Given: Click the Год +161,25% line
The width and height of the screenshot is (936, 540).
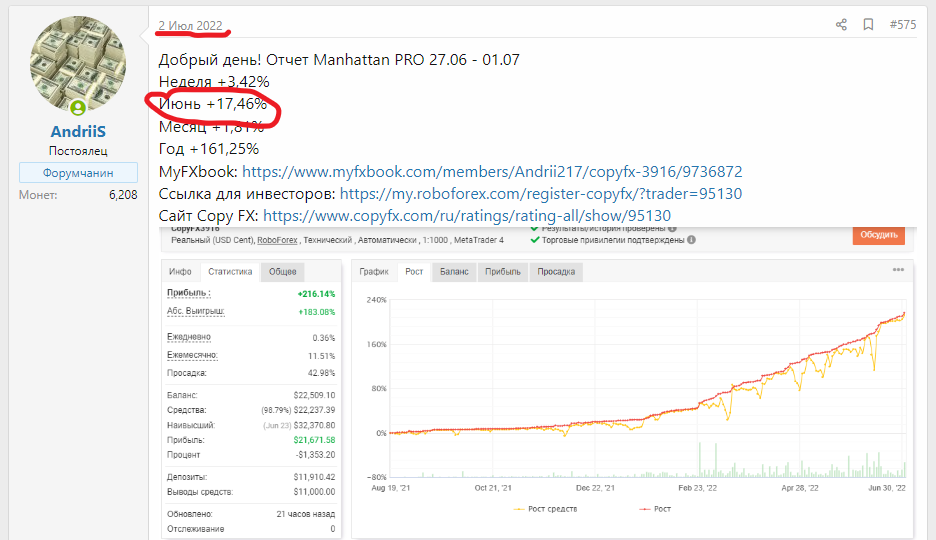Looking at the screenshot, I should tap(209, 149).
